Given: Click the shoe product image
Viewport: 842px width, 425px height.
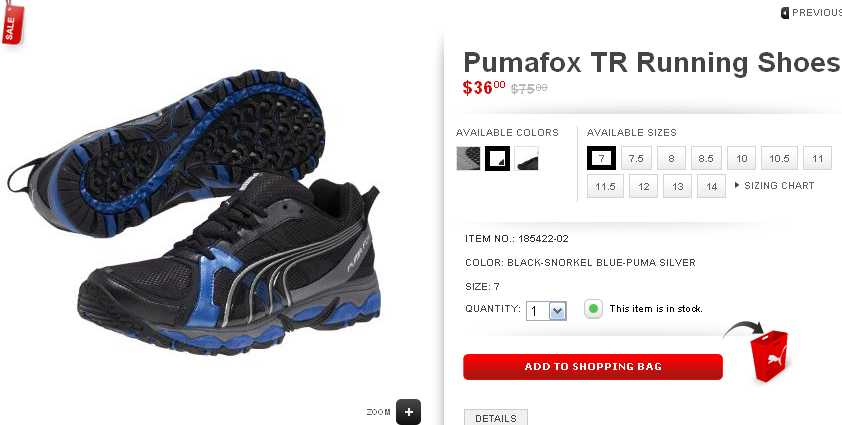Looking at the screenshot, I should pos(194,212).
